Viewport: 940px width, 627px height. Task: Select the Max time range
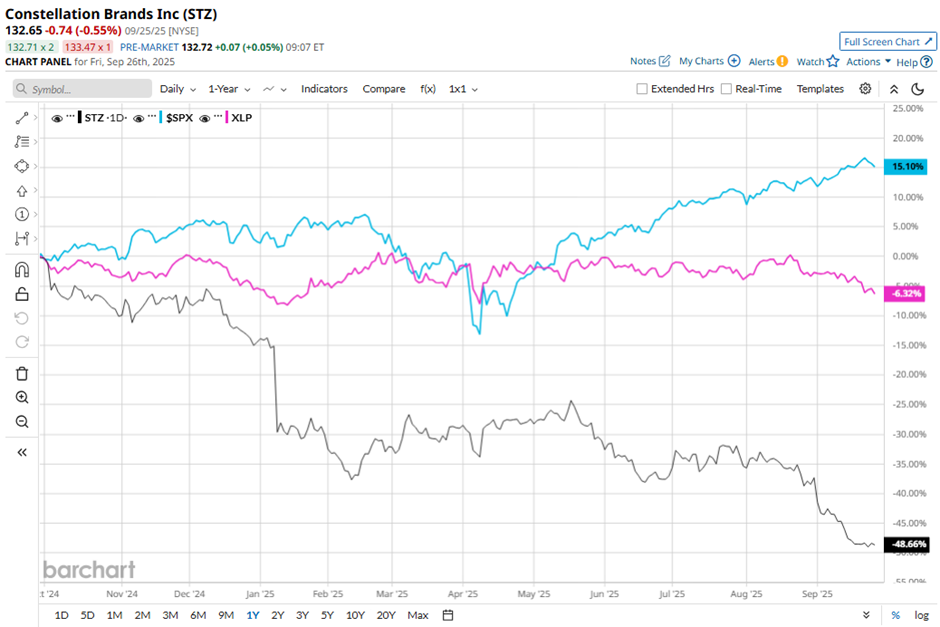418,615
